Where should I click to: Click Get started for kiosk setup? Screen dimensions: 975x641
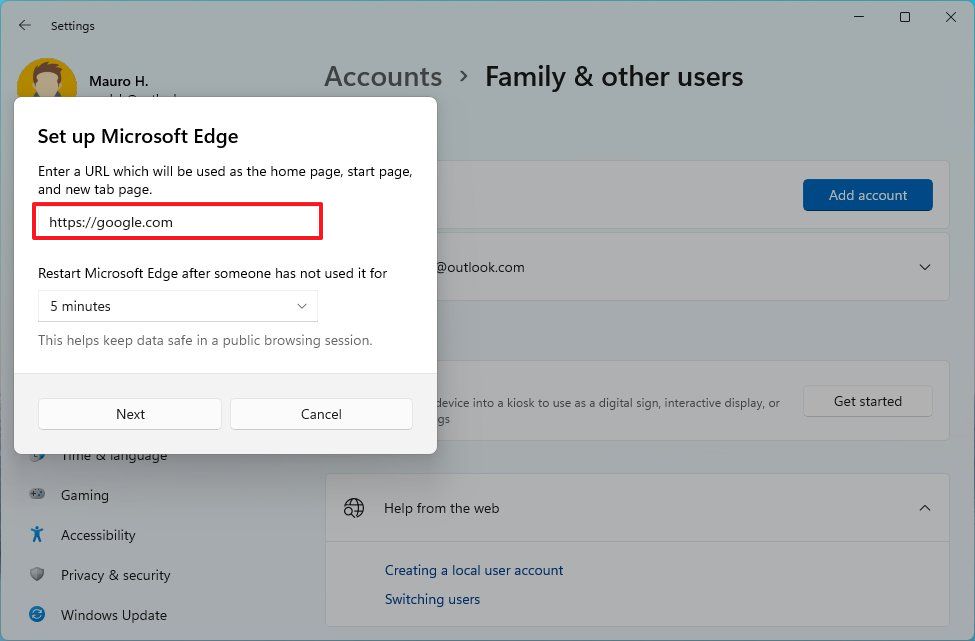pos(866,401)
